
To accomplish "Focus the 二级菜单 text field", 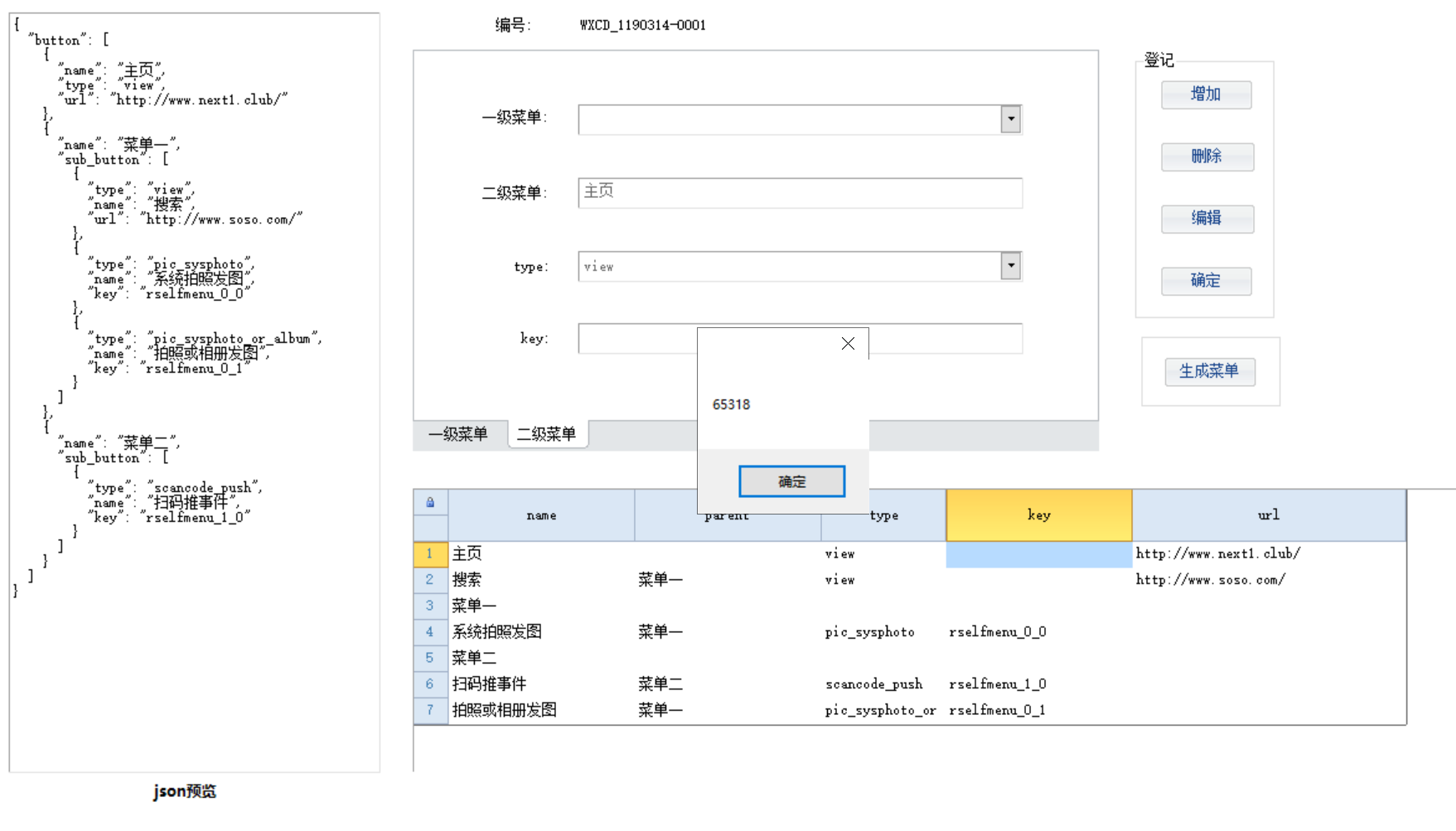I will pos(799,192).
